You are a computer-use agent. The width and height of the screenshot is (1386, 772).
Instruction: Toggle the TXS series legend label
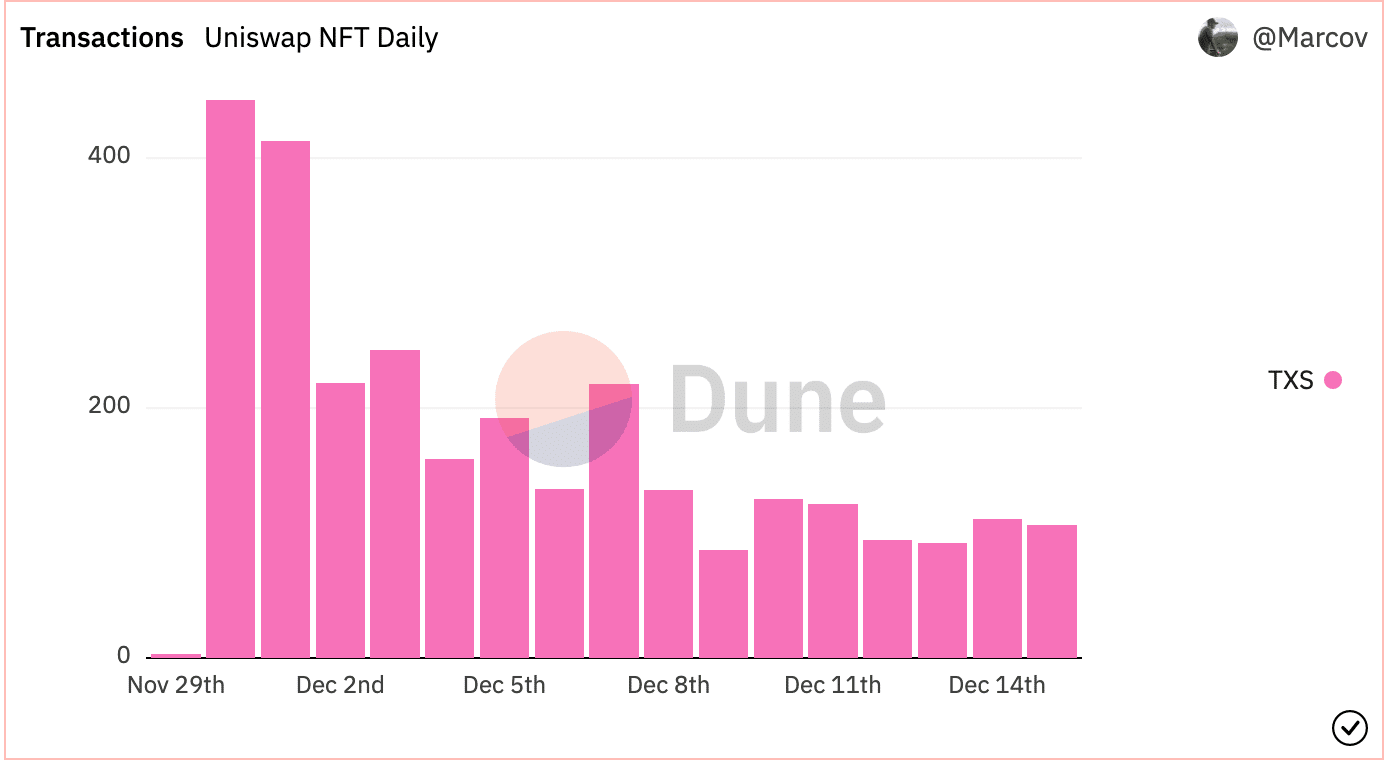click(1290, 380)
